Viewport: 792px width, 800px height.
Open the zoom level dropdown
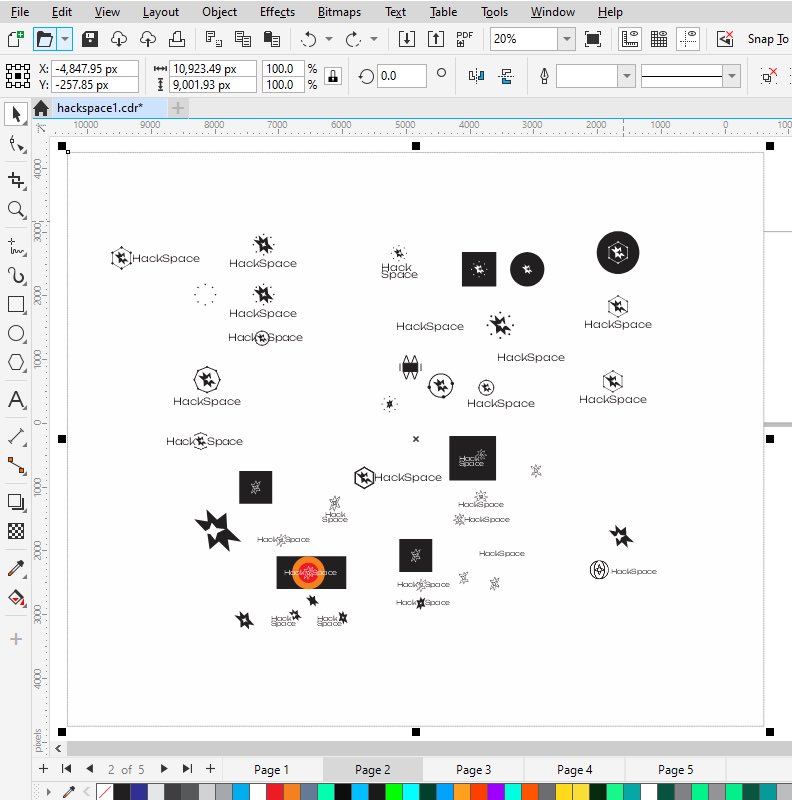[566, 39]
